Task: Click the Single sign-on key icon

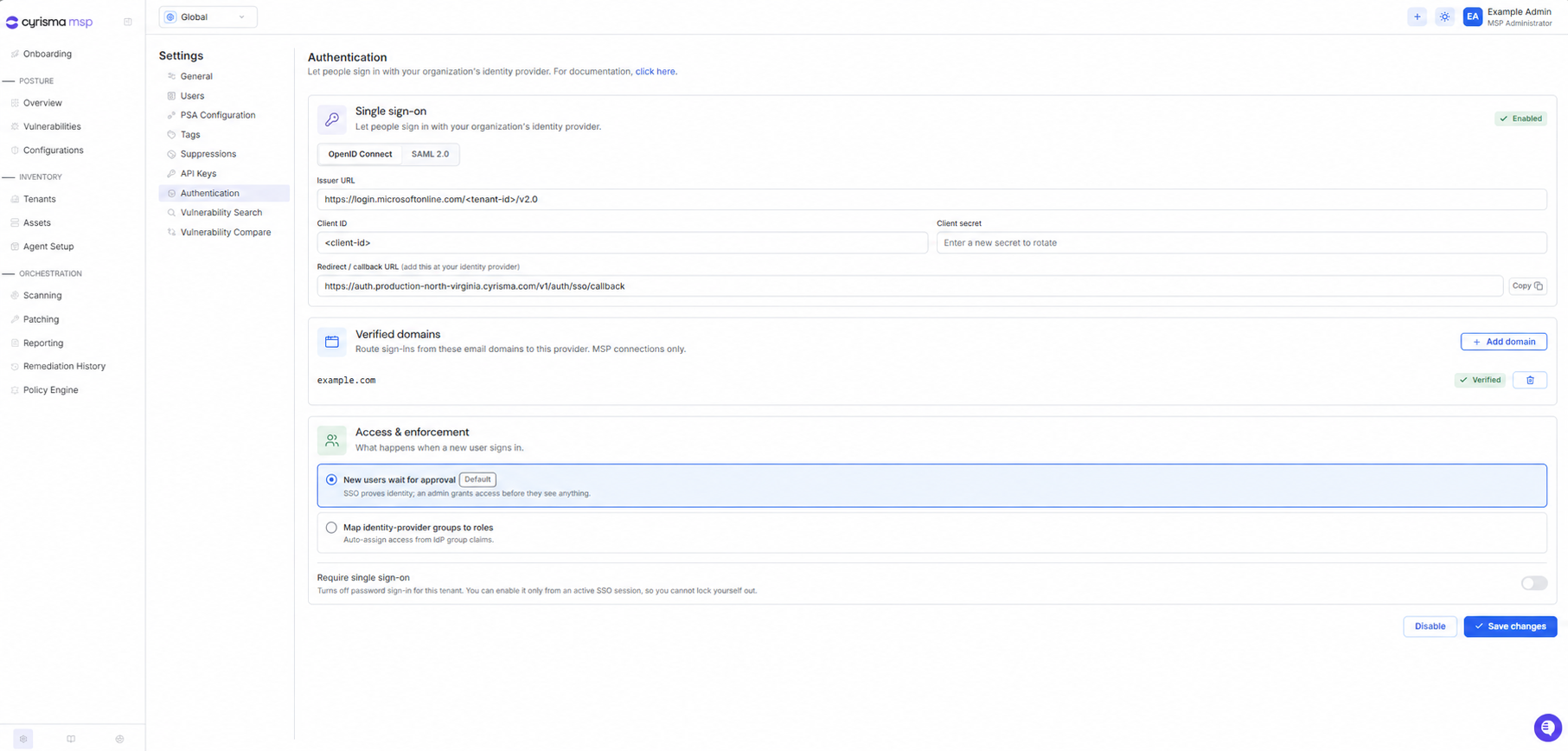Action: 332,119
